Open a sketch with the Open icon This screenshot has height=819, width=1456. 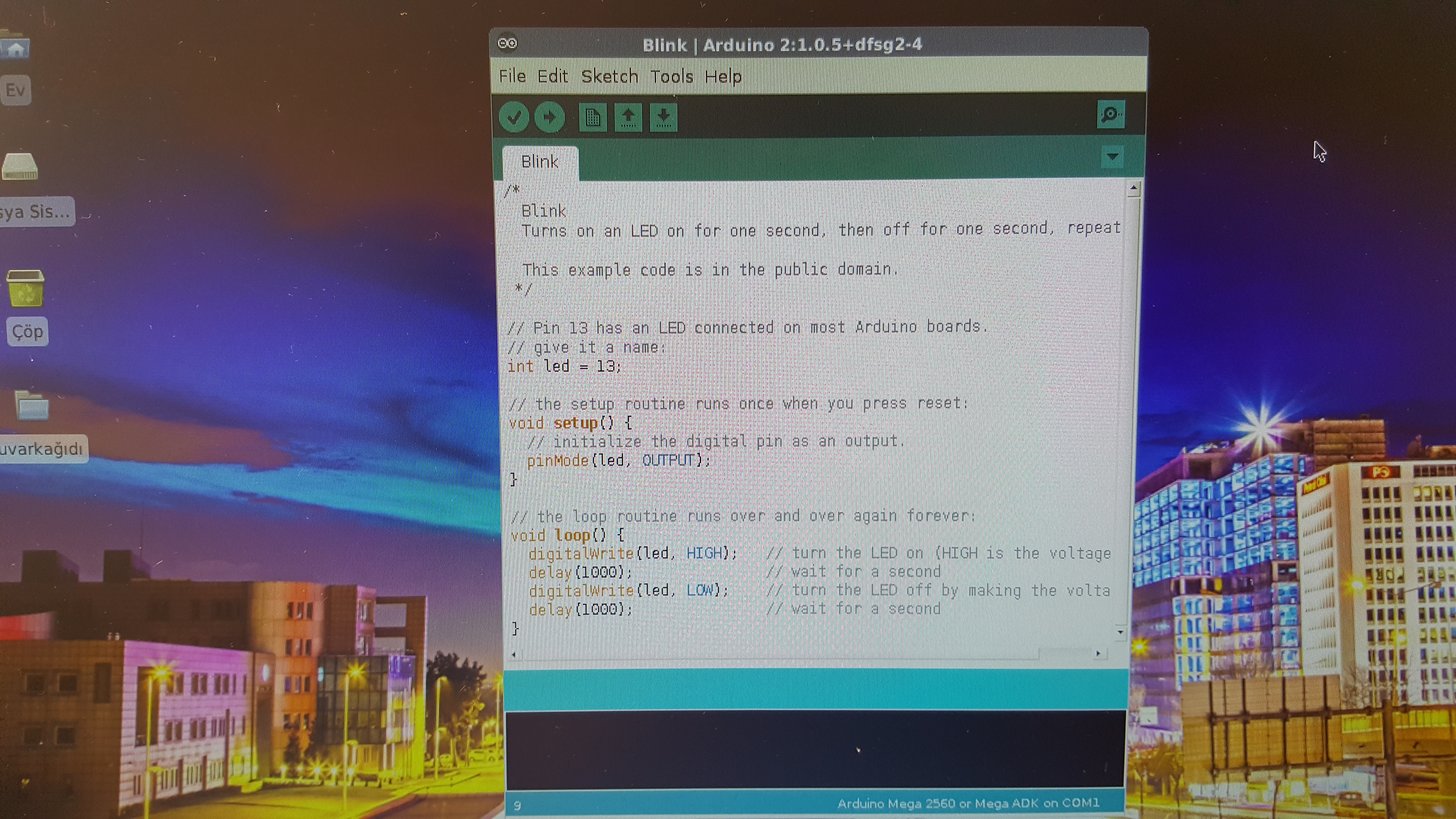628,118
